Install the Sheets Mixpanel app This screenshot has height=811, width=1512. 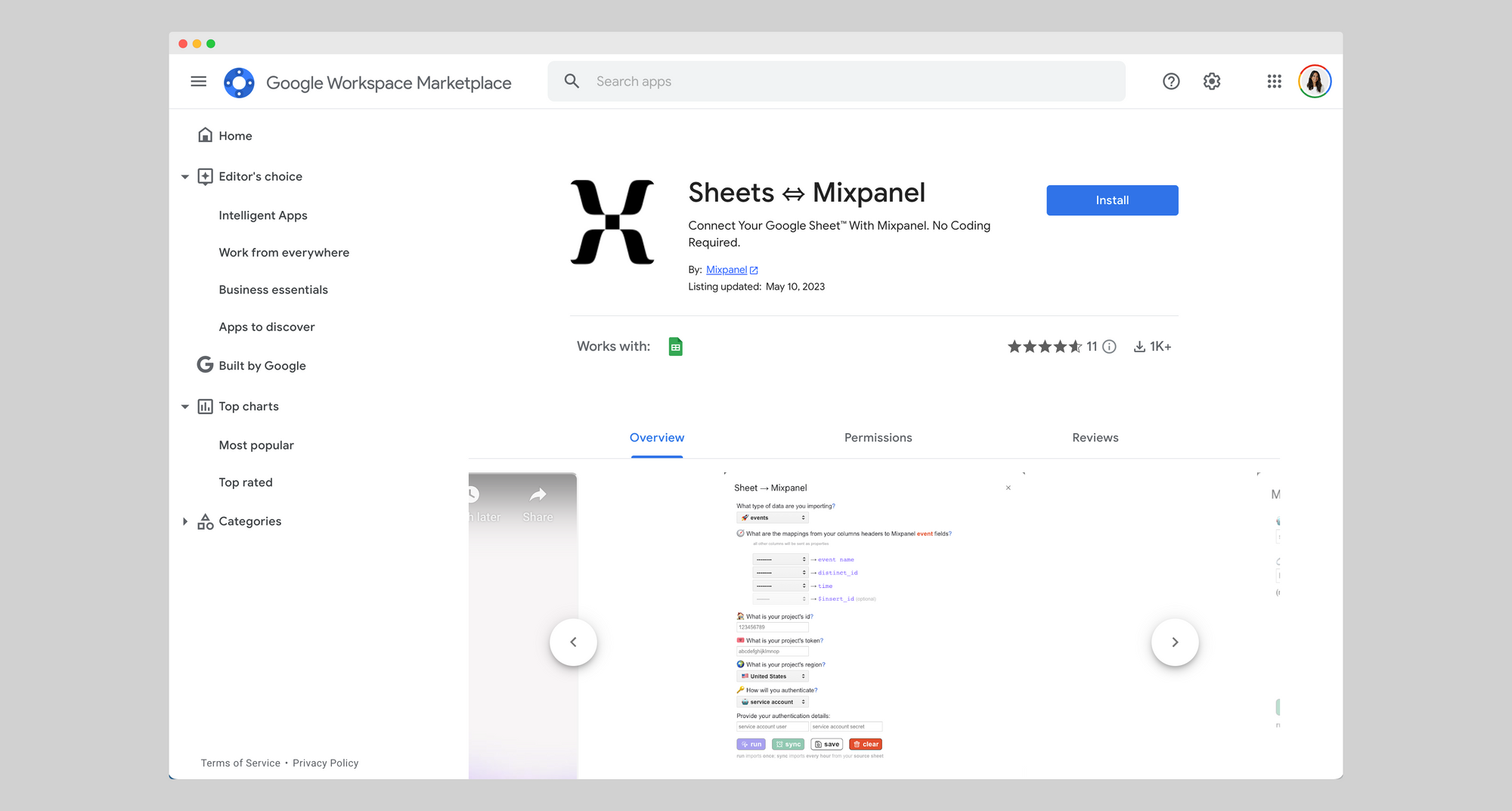1112,200
